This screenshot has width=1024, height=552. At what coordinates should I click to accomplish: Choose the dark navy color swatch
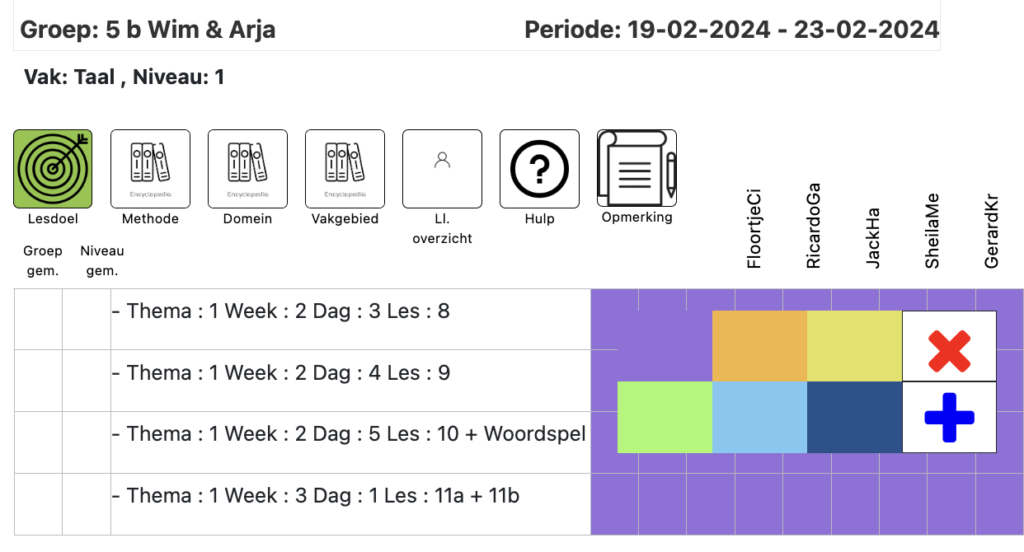[x=854, y=417]
